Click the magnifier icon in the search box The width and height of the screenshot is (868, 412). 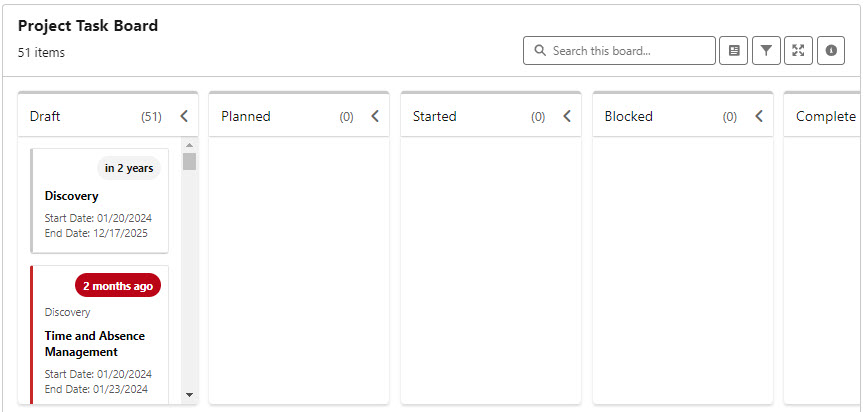click(x=540, y=51)
